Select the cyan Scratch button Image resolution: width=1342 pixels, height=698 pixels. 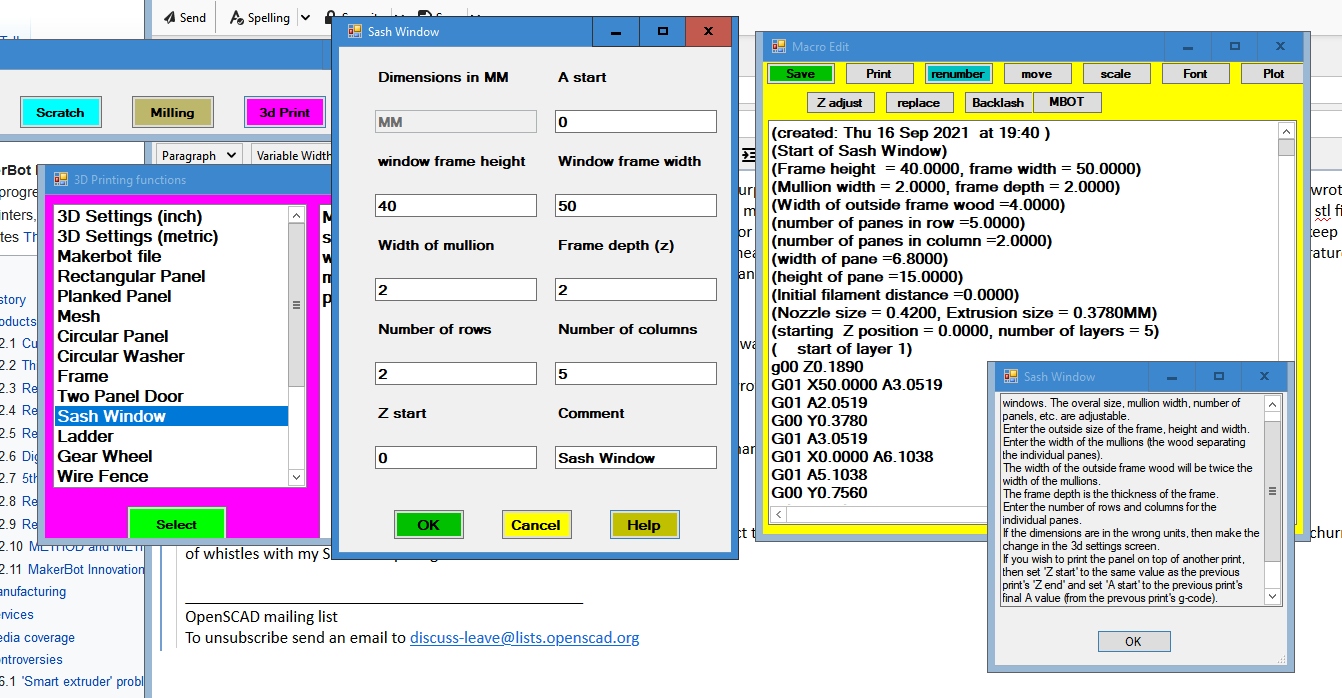pos(60,112)
